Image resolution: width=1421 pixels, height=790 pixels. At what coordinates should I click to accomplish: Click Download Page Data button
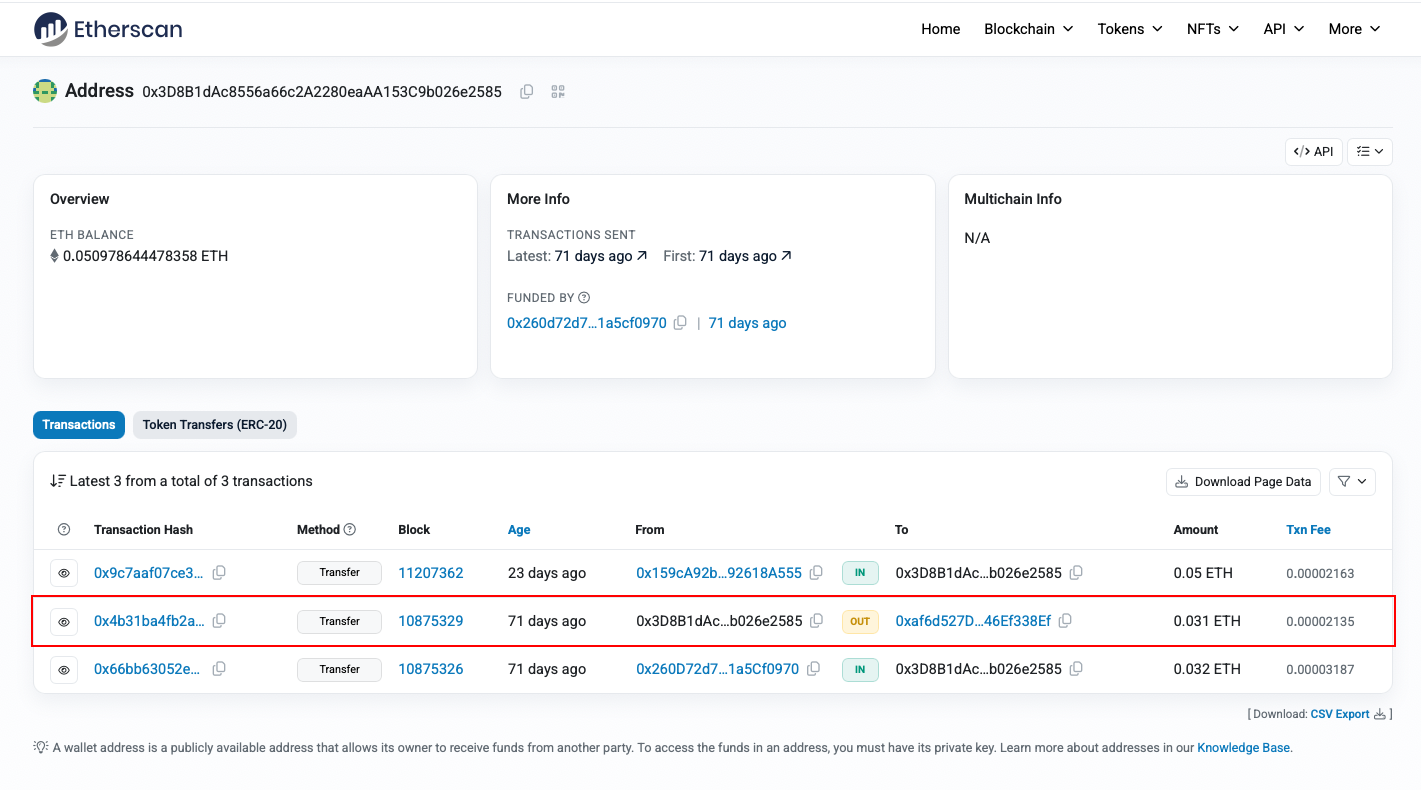pyautogui.click(x=1243, y=481)
